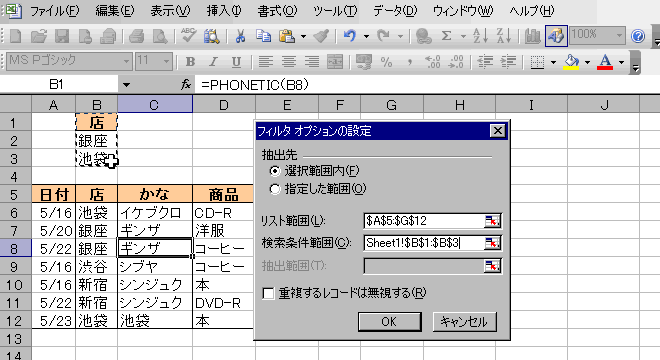Select 選択範囲内 radio option
Image resolution: width=660 pixels, height=360 pixels.
[x=275, y=171]
